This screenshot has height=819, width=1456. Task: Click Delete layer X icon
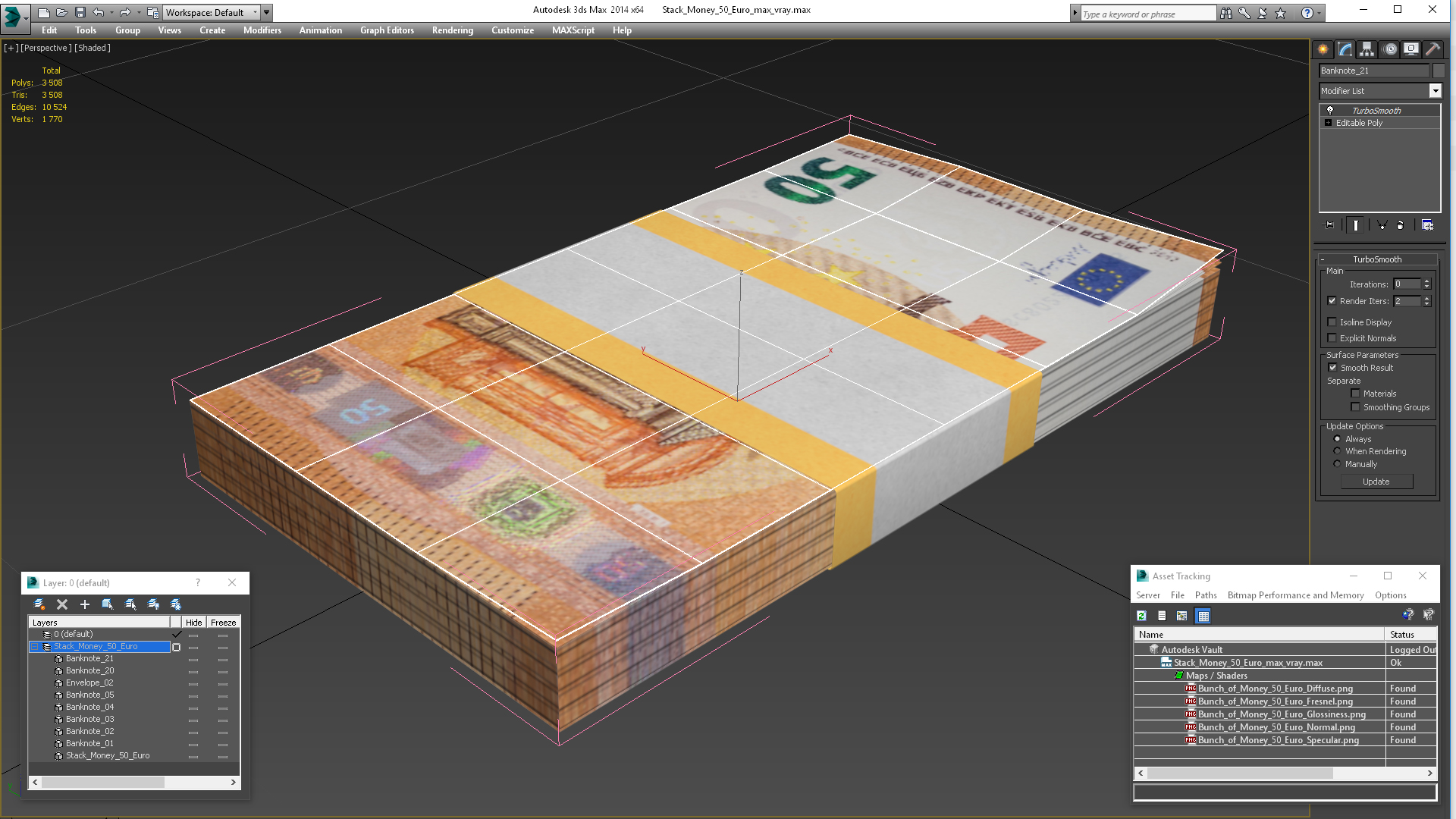click(62, 604)
